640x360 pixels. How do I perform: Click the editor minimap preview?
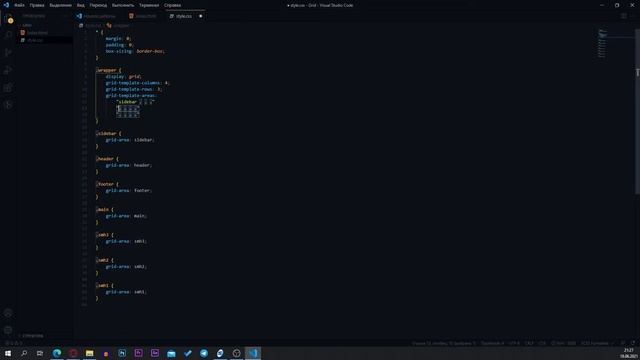[602, 44]
